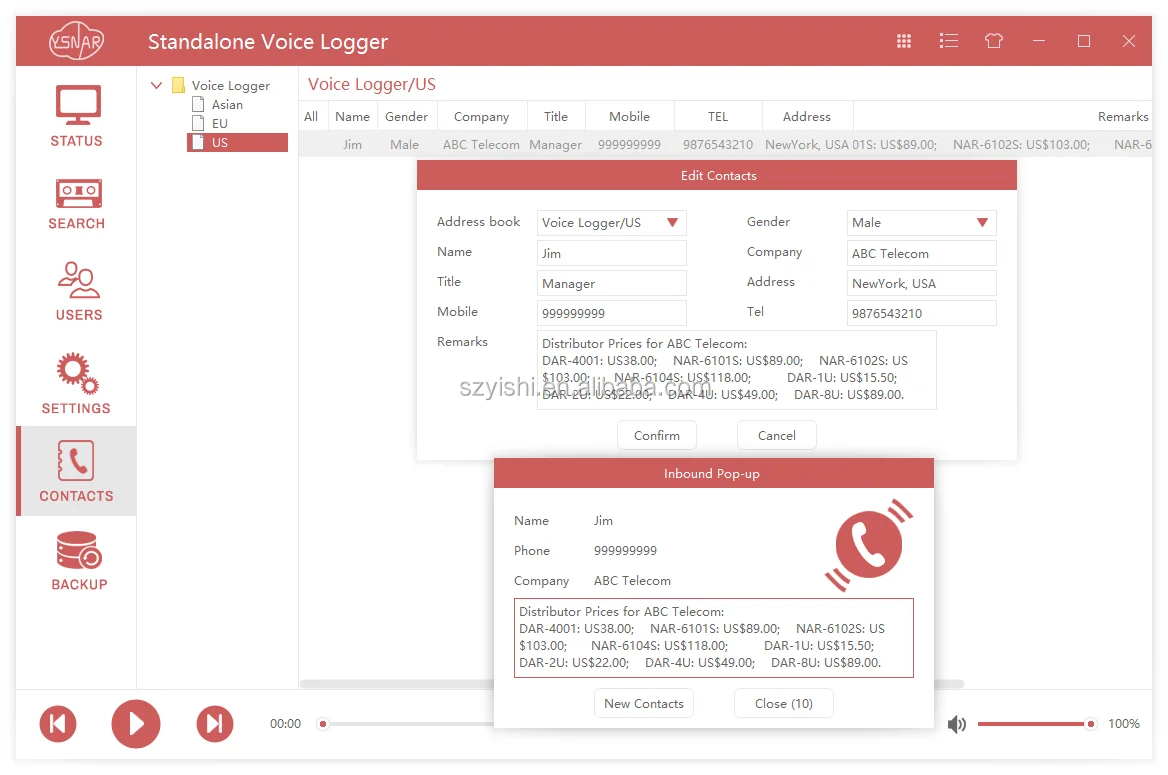Collapse the Voice Logger tree node
Screen dimensions: 1168x775
(156, 85)
